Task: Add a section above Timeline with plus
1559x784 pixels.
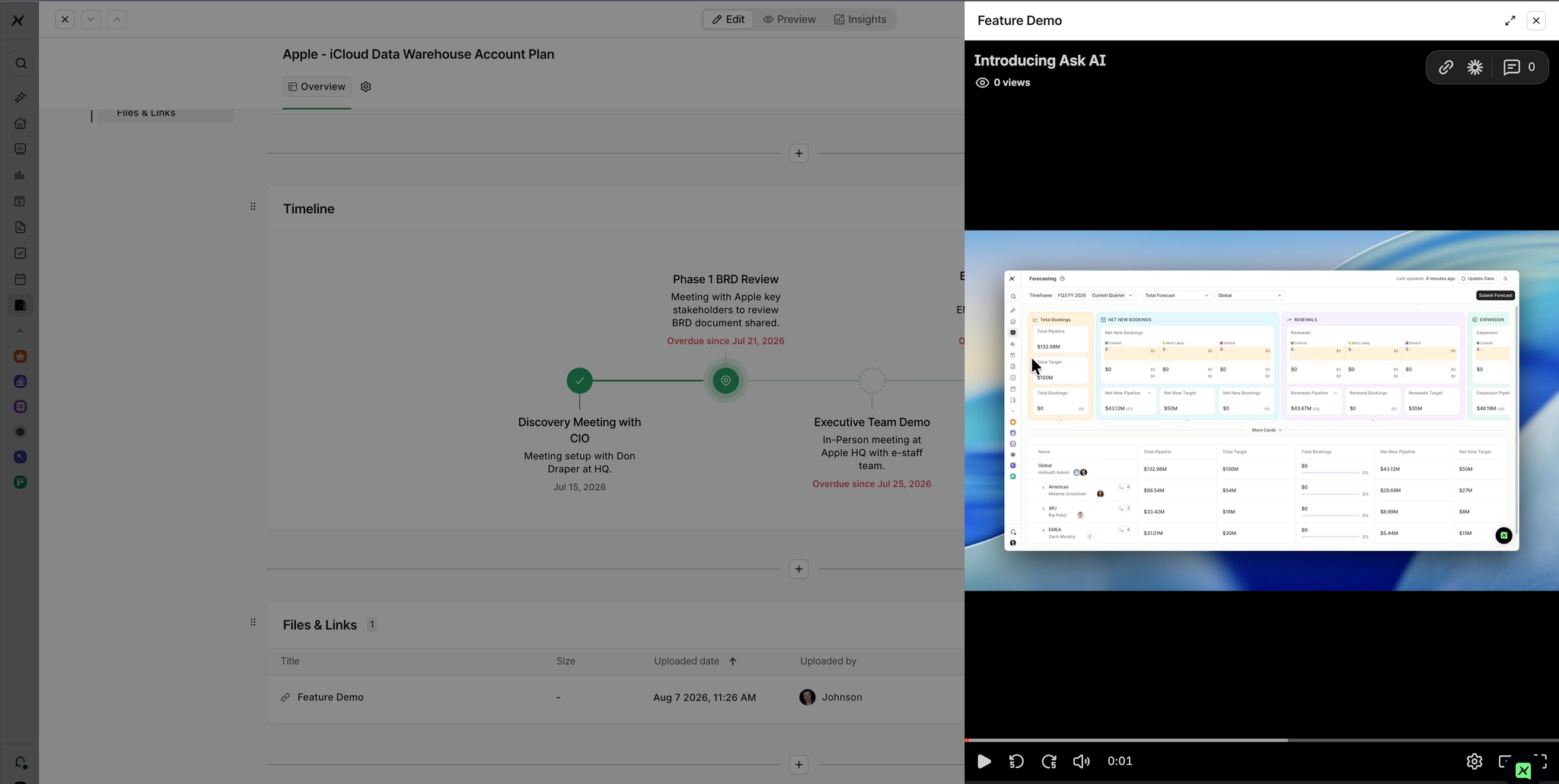Action: tap(799, 153)
